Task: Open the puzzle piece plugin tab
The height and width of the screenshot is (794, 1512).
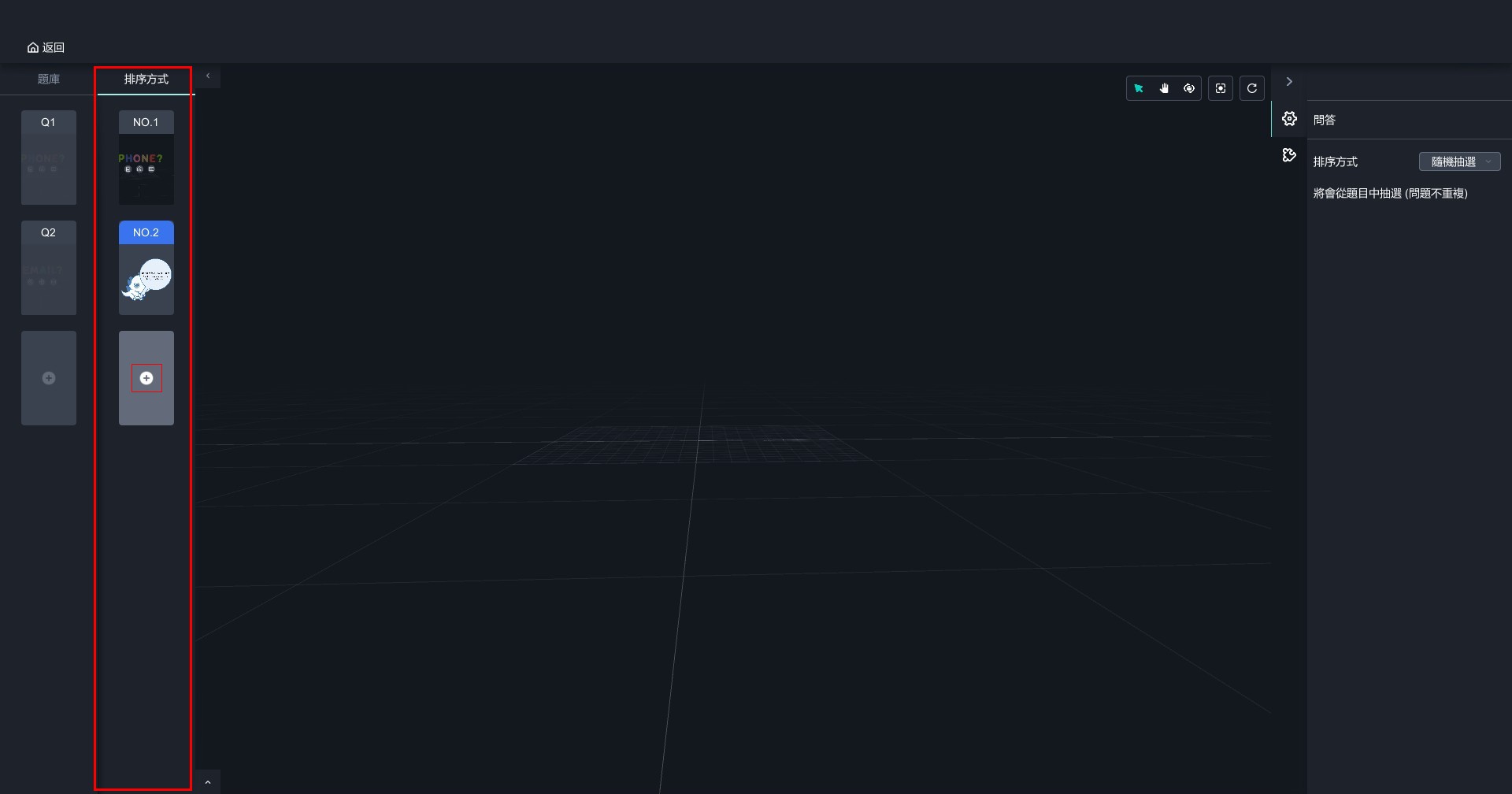Action: (x=1289, y=155)
